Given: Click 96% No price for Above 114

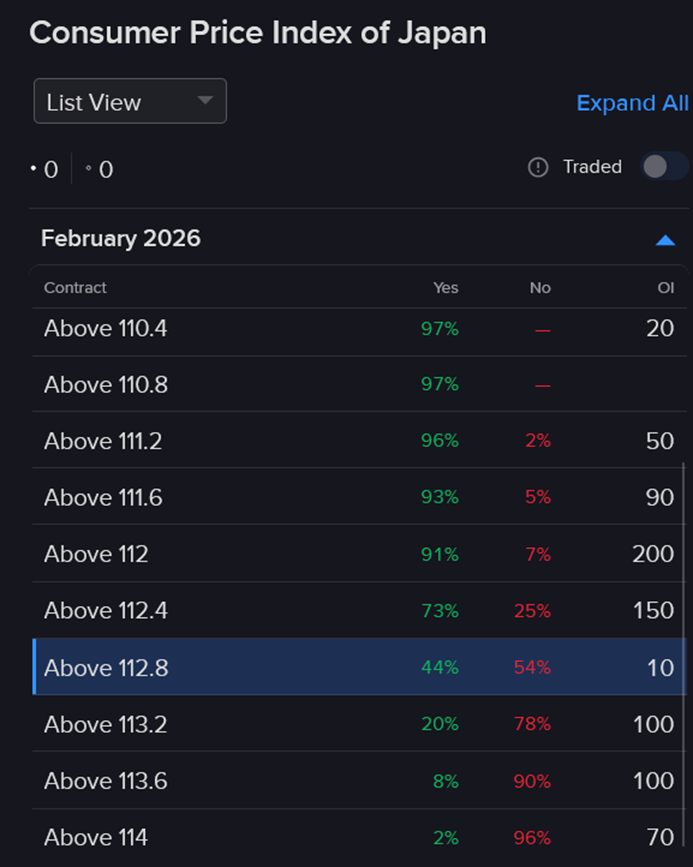Looking at the screenshot, I should point(532,838).
